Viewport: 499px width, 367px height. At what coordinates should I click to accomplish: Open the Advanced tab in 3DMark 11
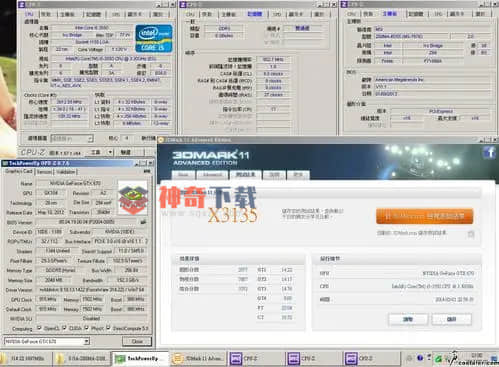[212, 175]
